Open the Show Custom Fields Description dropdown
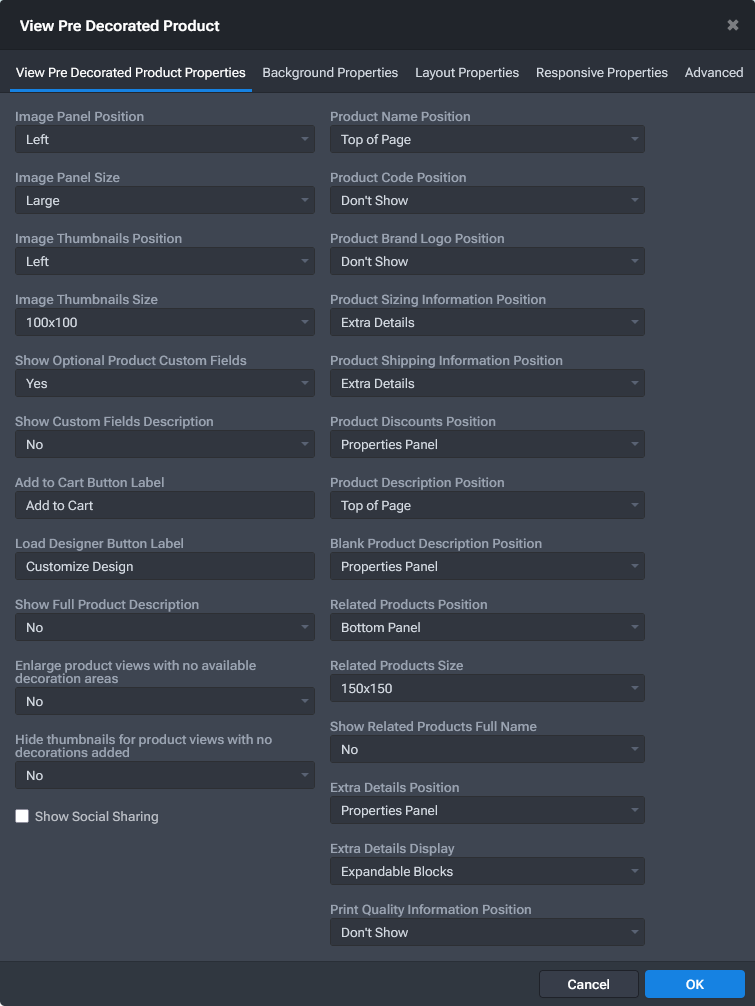The height and width of the screenshot is (1006, 755). pyautogui.click(x=164, y=444)
